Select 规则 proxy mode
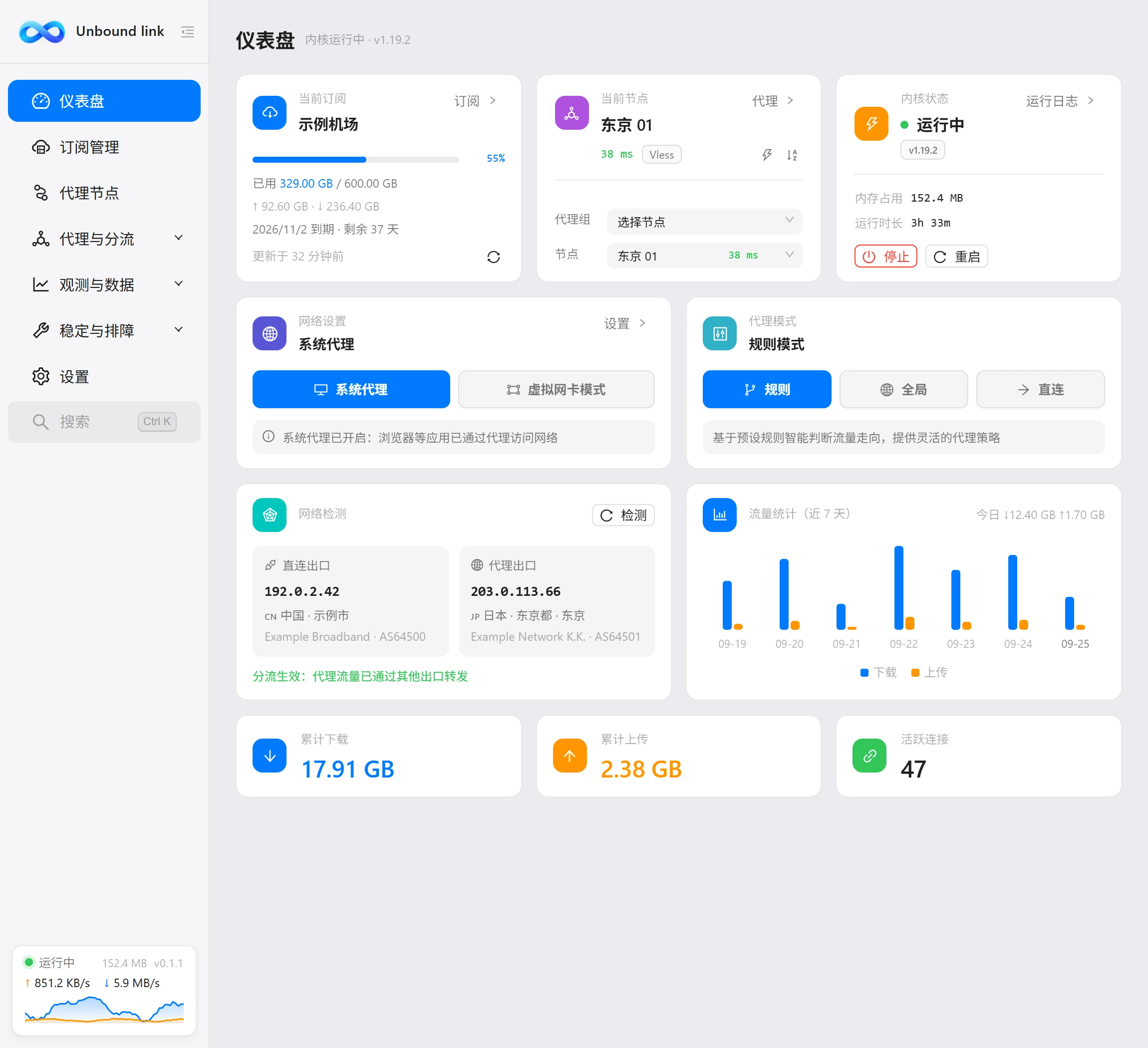Screen dimensions: 1148x1048 point(767,389)
